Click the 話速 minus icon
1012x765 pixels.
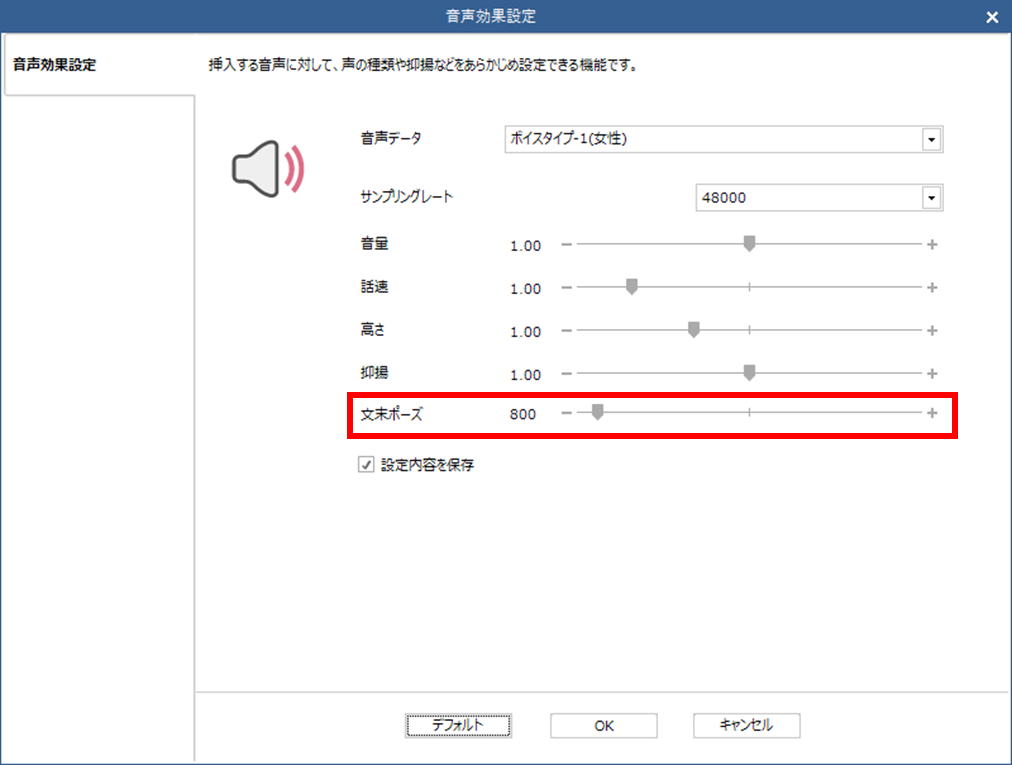pos(567,287)
